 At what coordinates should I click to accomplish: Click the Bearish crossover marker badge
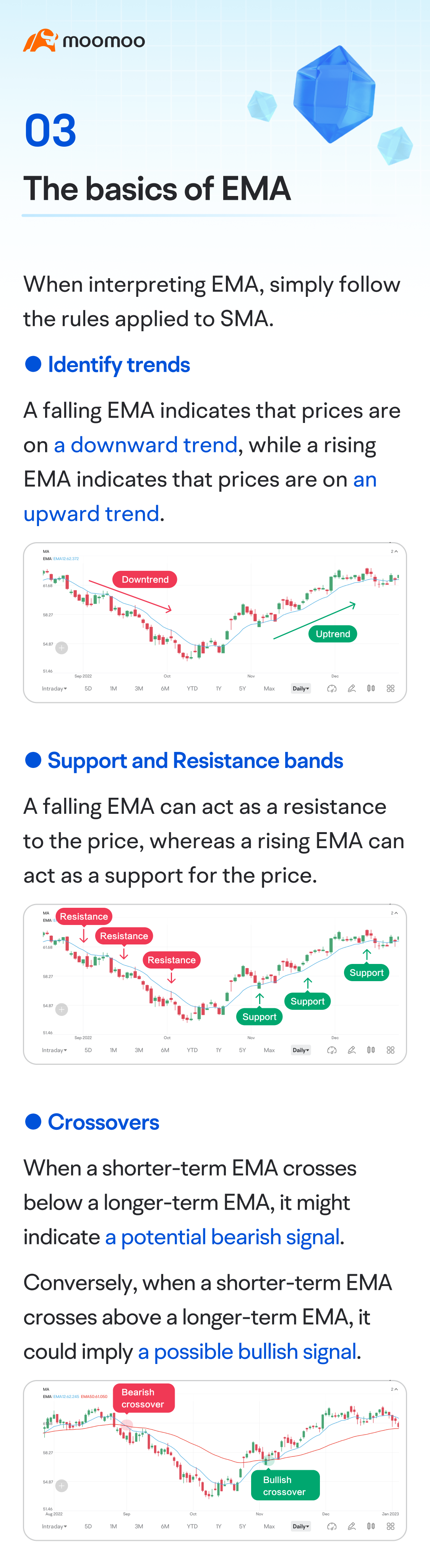pos(144,1398)
